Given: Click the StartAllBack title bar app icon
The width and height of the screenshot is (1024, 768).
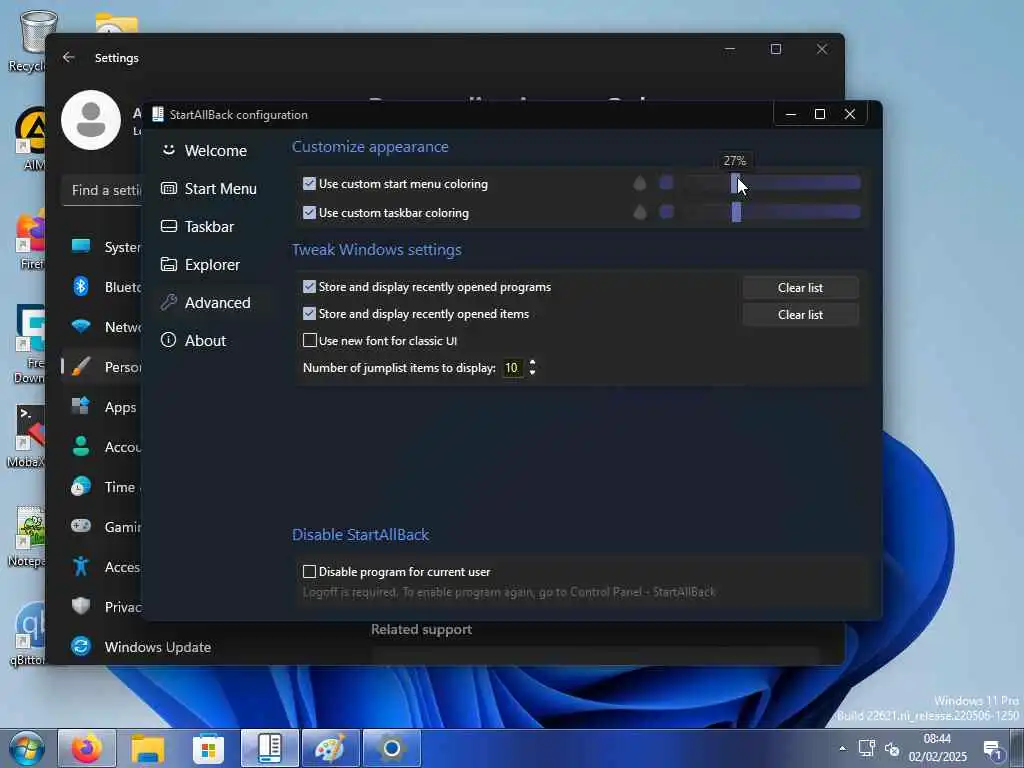Looking at the screenshot, I should pyautogui.click(x=158, y=114).
